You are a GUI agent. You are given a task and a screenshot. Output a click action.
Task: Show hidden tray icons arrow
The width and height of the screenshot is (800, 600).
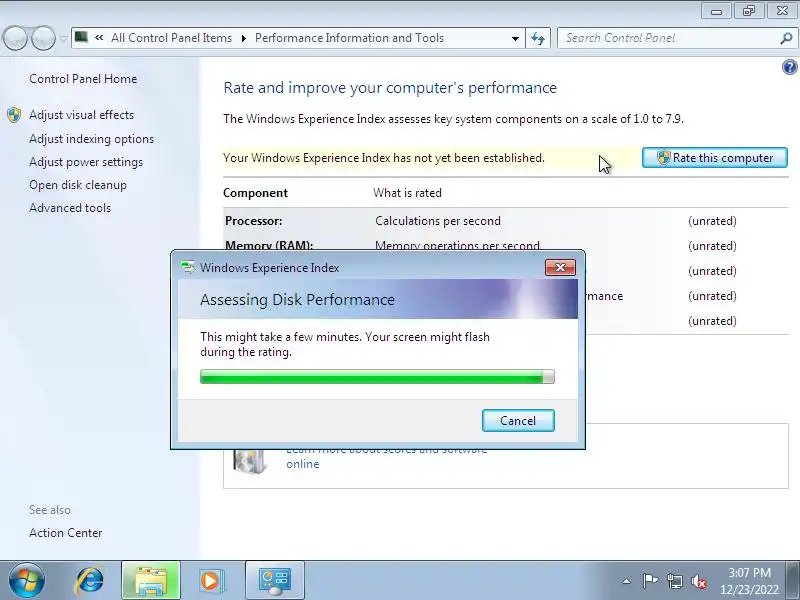[x=627, y=581]
